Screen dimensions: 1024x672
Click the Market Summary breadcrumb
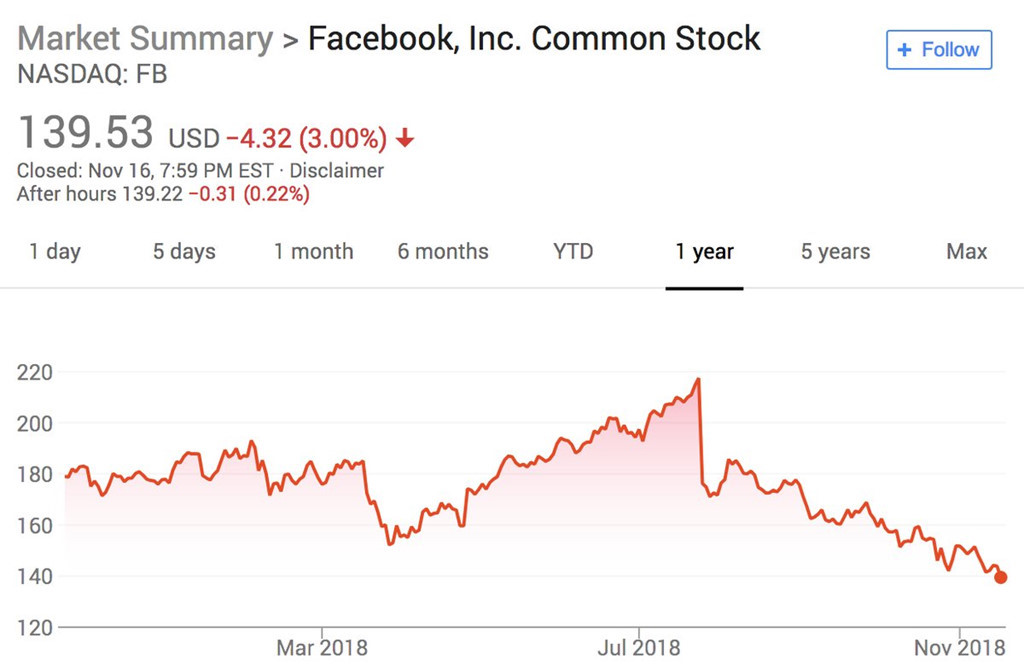click(144, 38)
